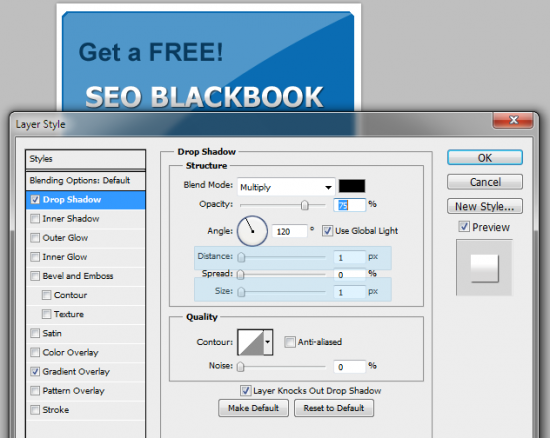This screenshot has height=438, width=550.
Task: Click the OK button
Action: pyautogui.click(x=485, y=158)
